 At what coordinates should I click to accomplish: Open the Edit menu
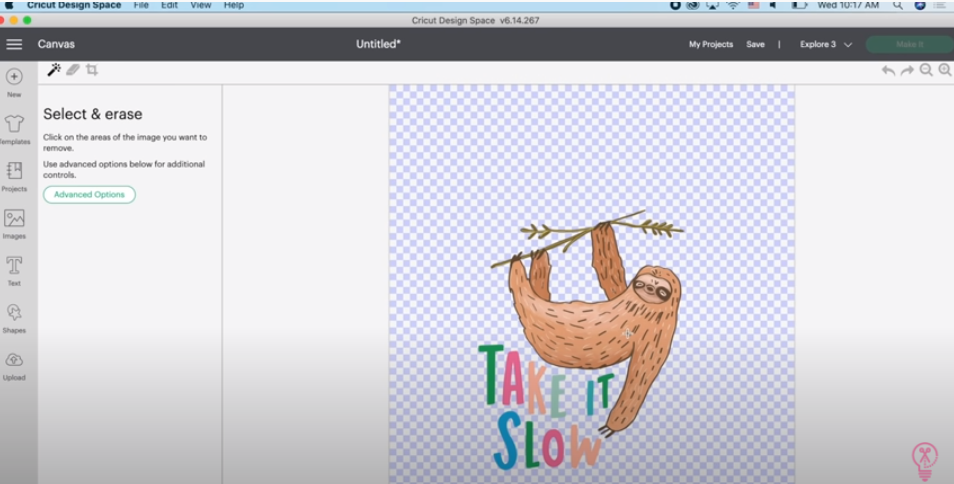click(169, 5)
